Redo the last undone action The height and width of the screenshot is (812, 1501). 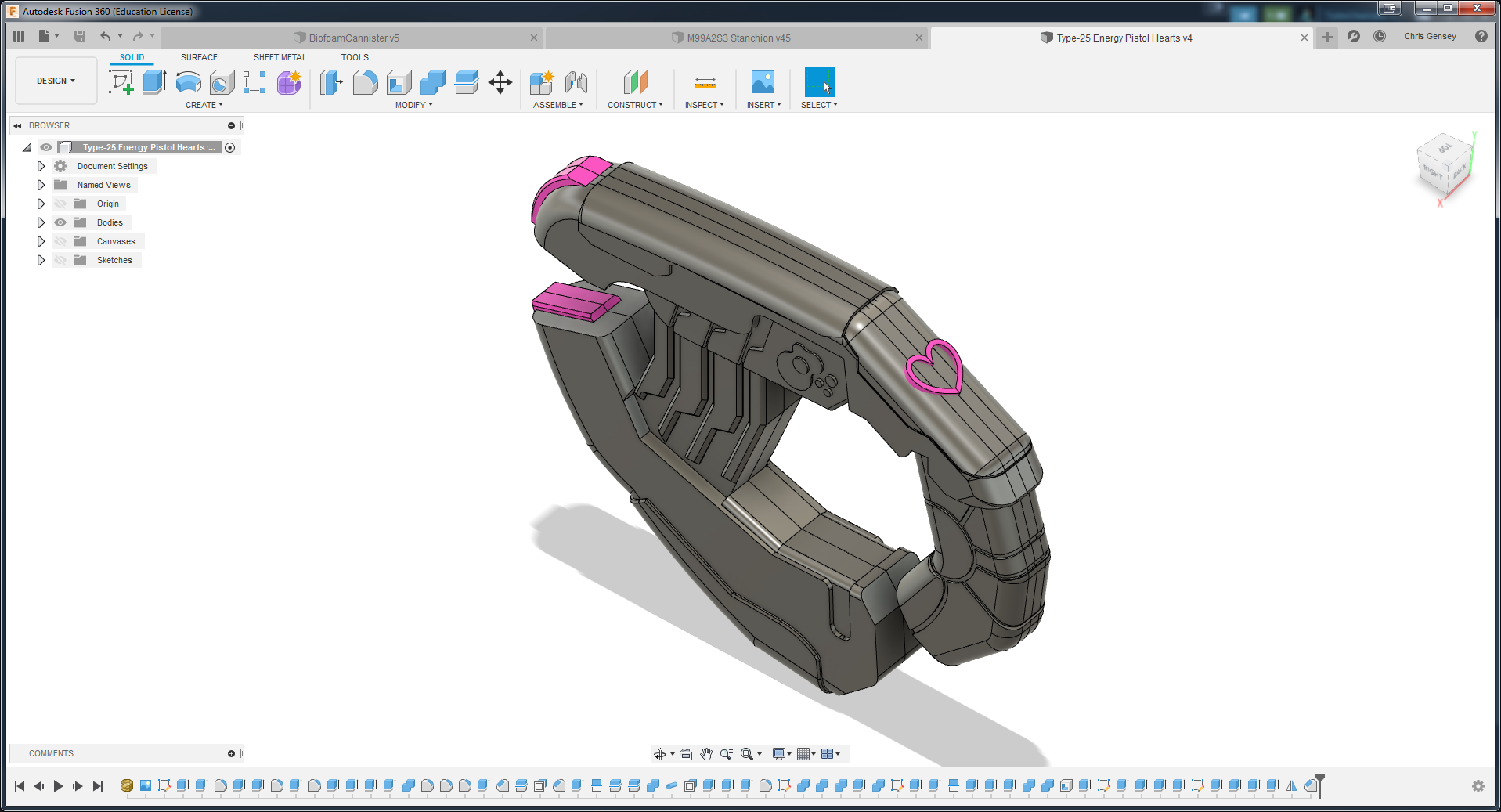[138, 36]
